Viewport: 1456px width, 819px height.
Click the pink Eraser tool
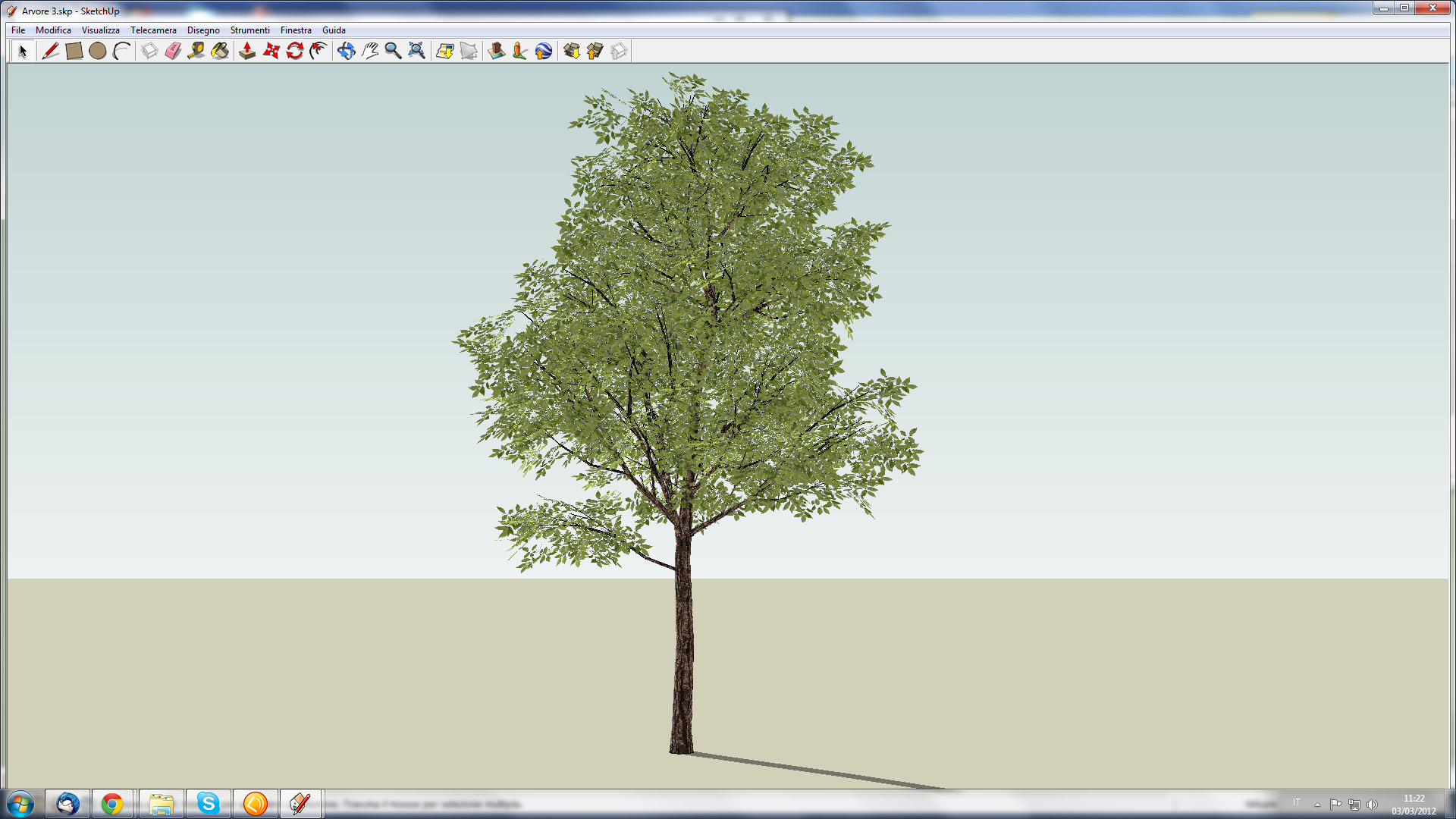173,51
